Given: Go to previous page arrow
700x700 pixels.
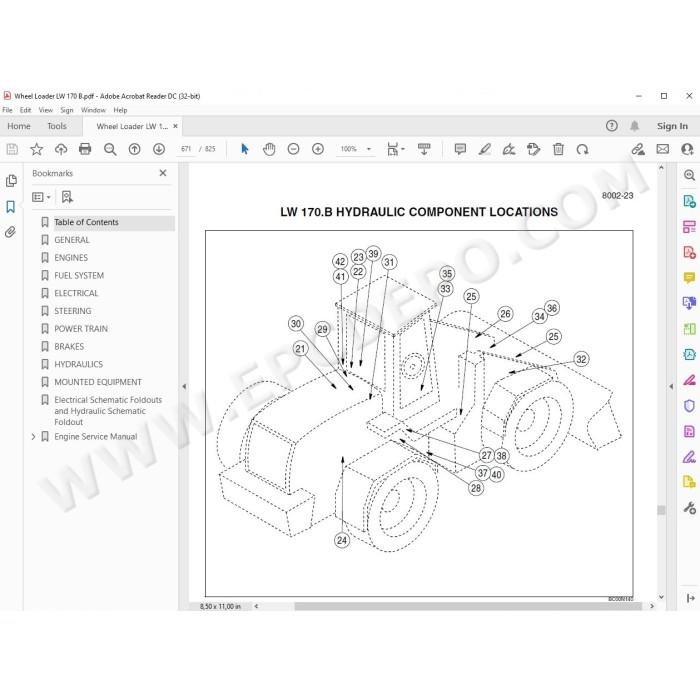Looking at the screenshot, I should (134, 149).
